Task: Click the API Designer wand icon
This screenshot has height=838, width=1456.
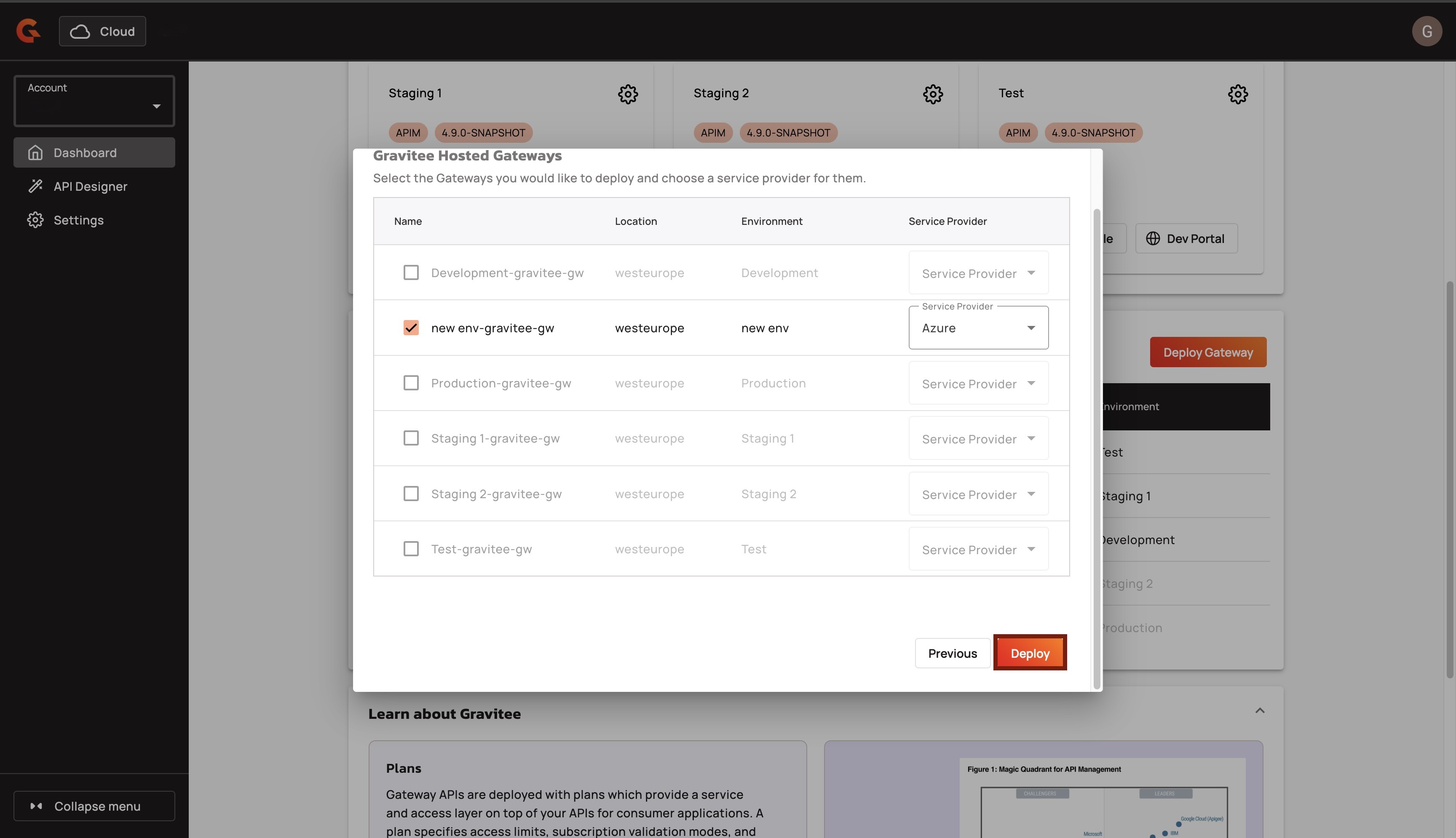Action: [35, 186]
